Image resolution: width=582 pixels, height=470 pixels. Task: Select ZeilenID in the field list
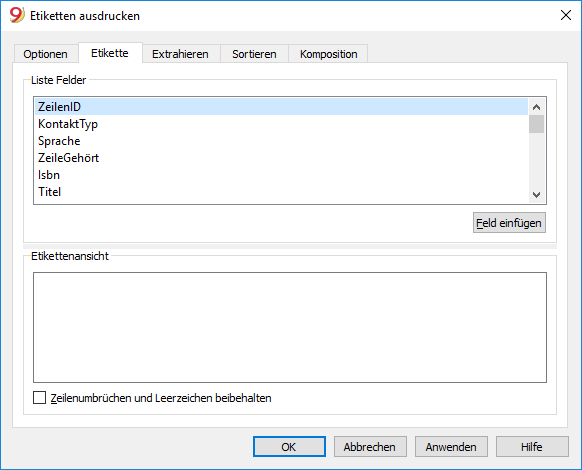(282, 107)
